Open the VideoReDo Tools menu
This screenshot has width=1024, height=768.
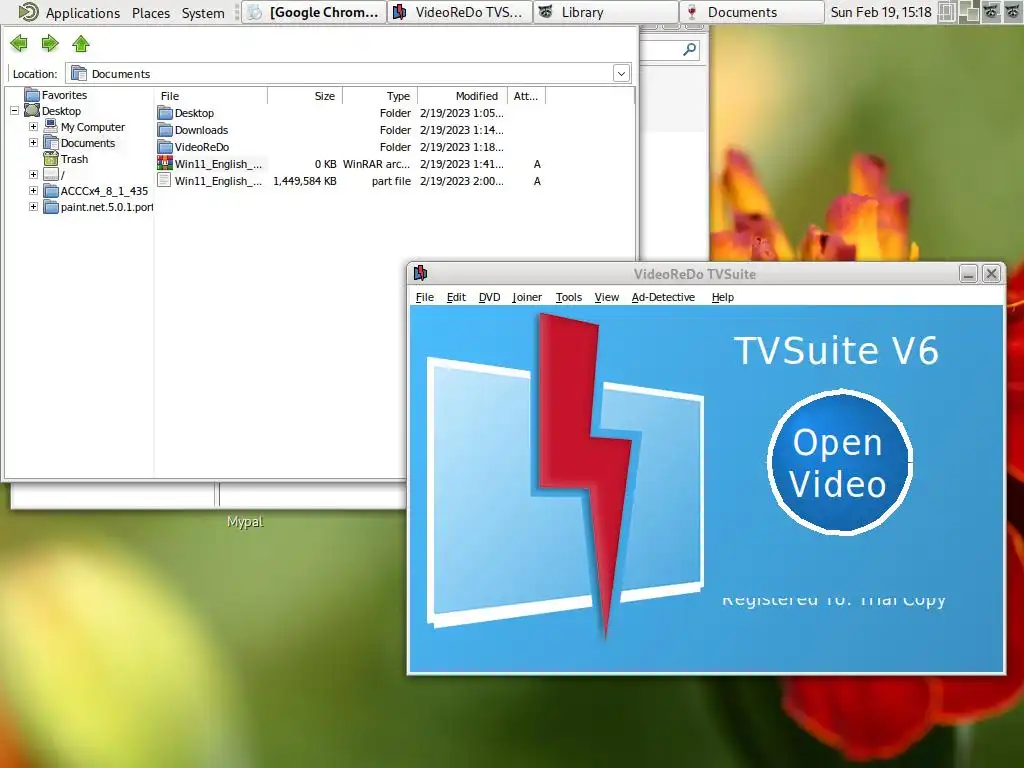569,297
